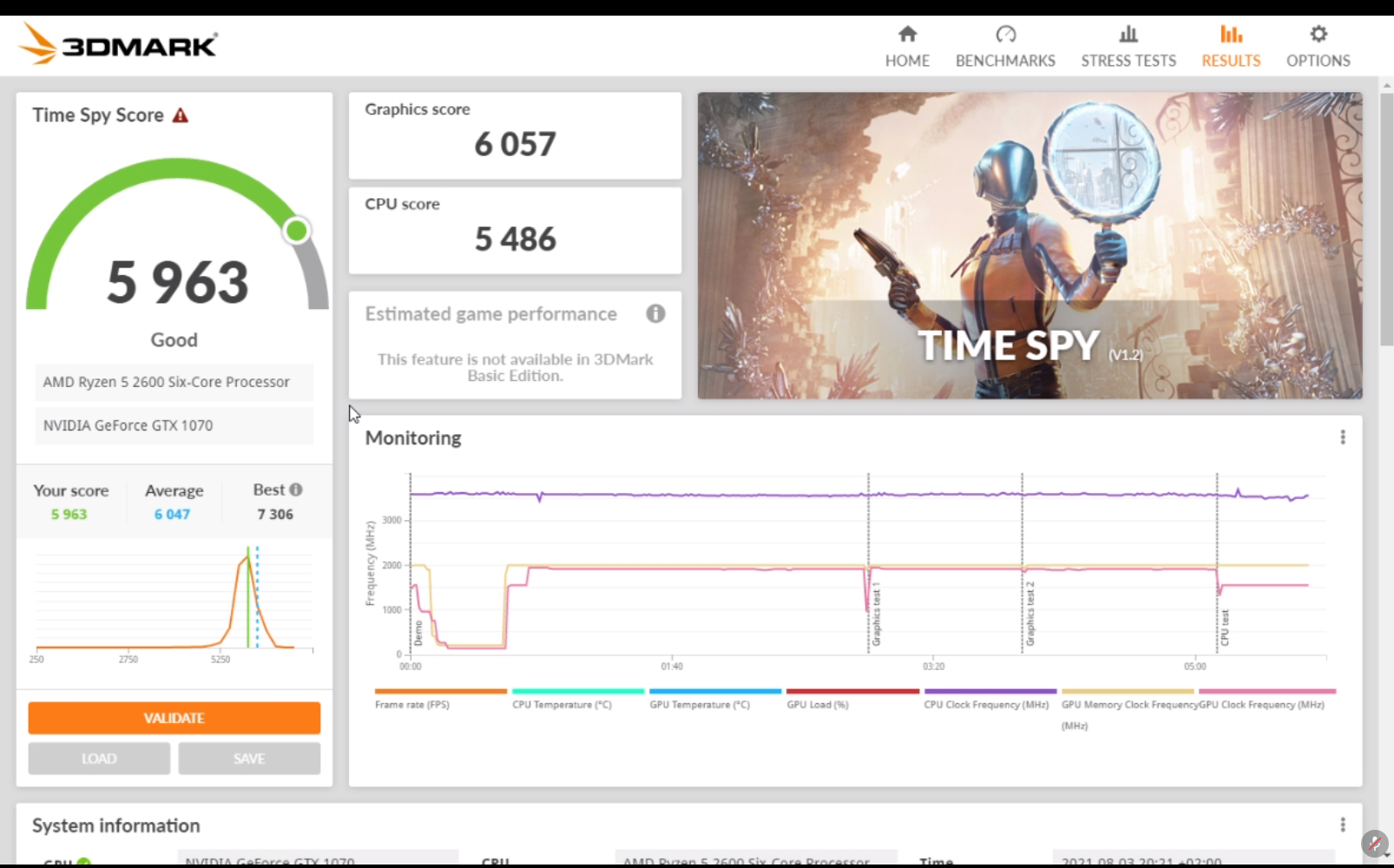
Task: Open the Monitoring panel options menu
Action: (x=1343, y=437)
